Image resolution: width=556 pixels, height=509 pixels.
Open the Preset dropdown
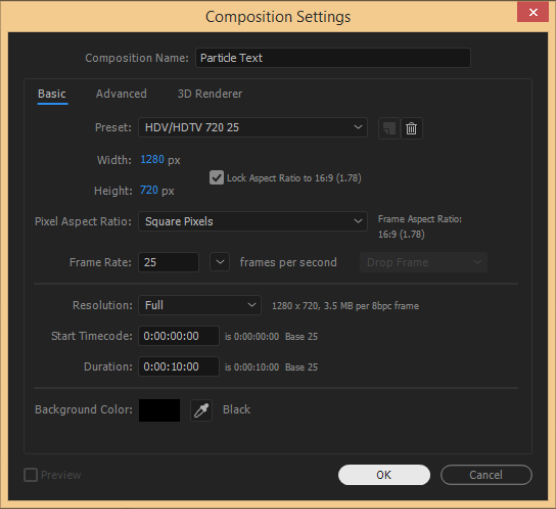253,127
